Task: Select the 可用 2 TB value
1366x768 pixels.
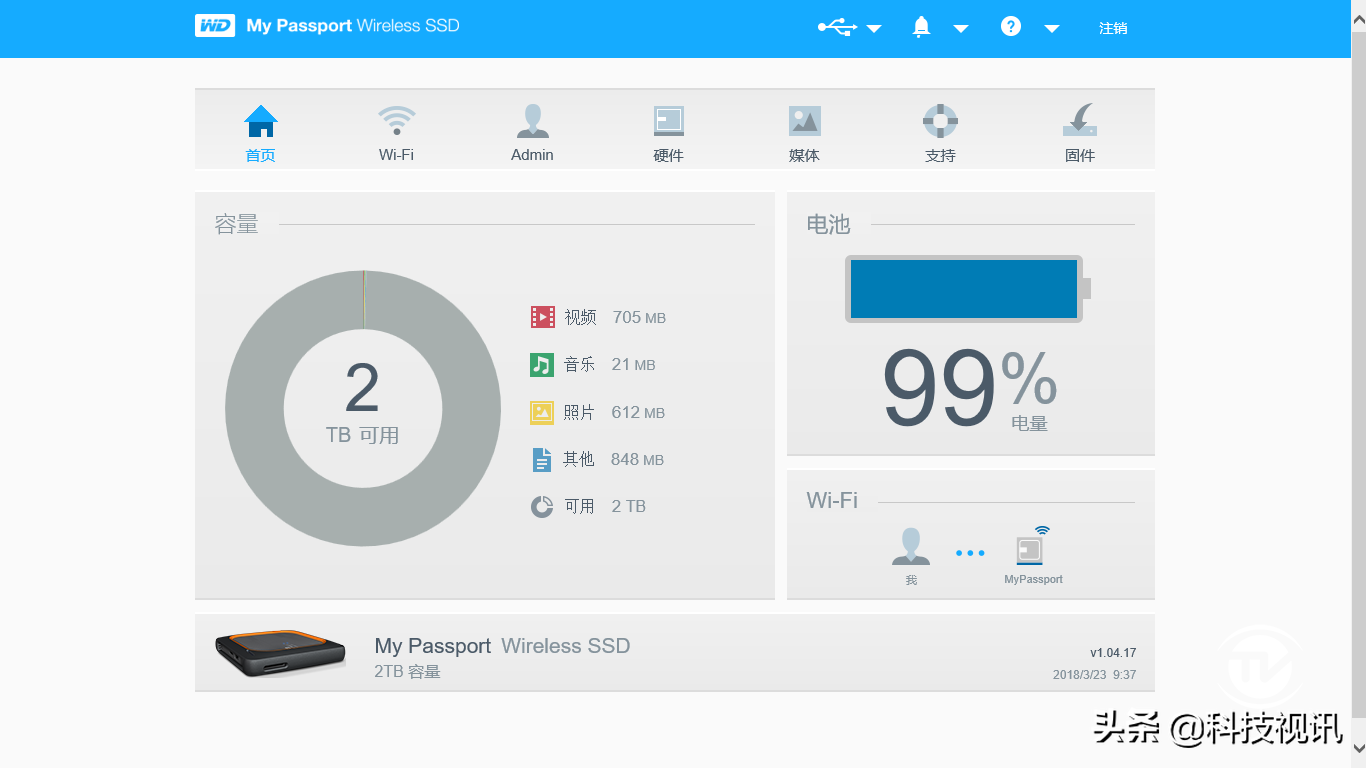Action: click(628, 507)
